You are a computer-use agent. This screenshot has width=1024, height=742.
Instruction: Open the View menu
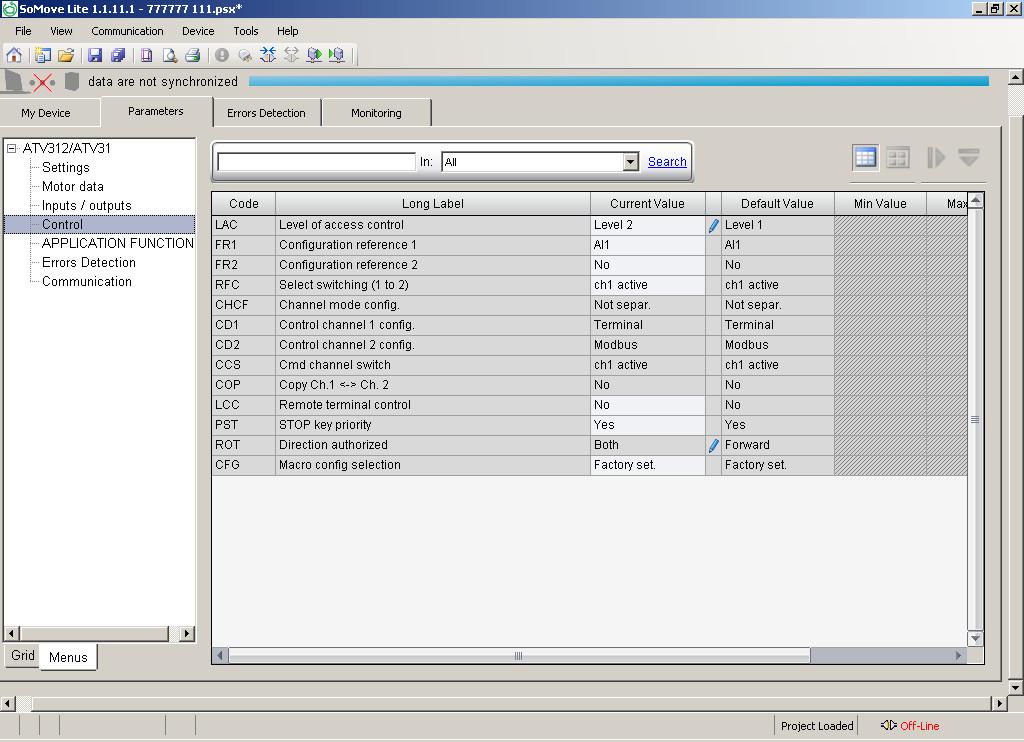click(61, 31)
